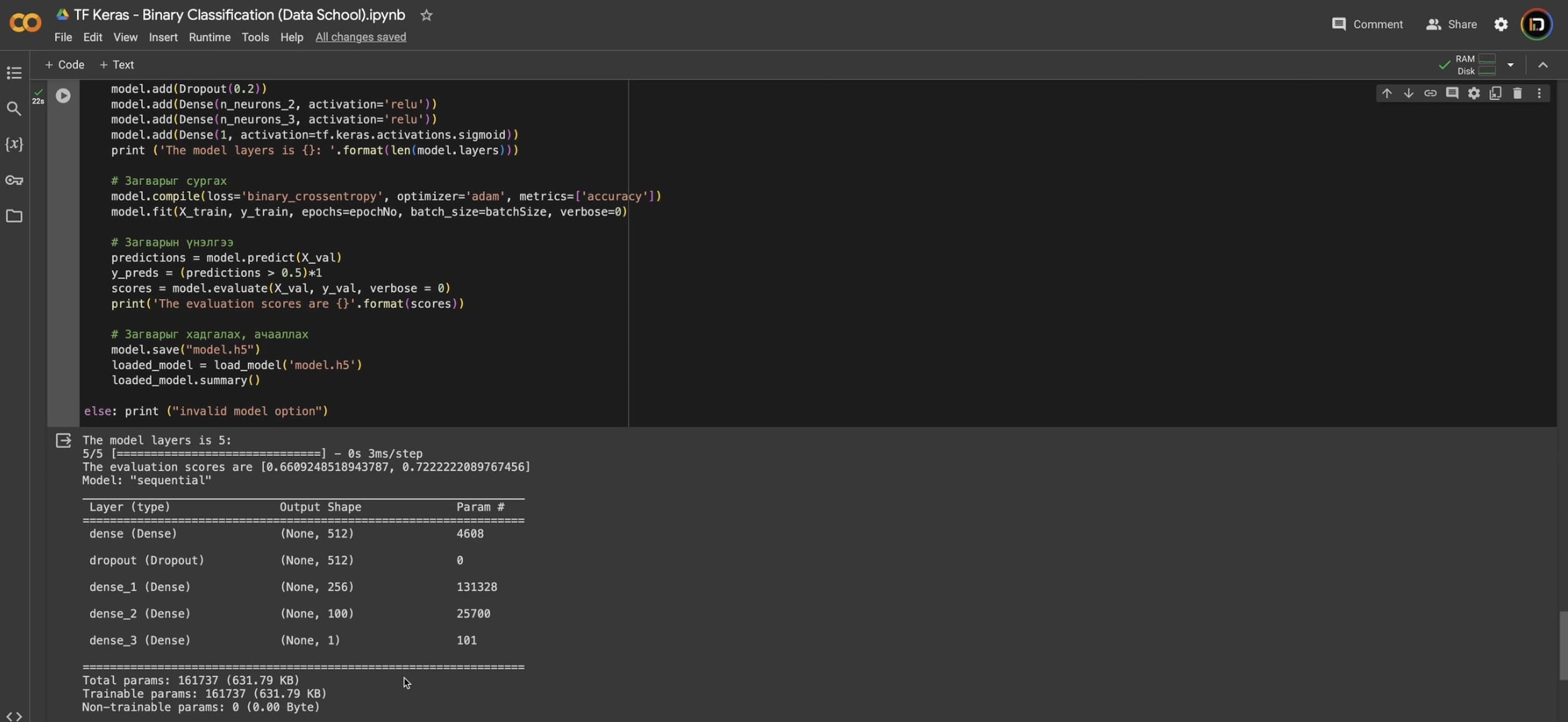Toggle the code snippets panel at bottom left
The height and width of the screenshot is (722, 1568).
click(x=15, y=715)
